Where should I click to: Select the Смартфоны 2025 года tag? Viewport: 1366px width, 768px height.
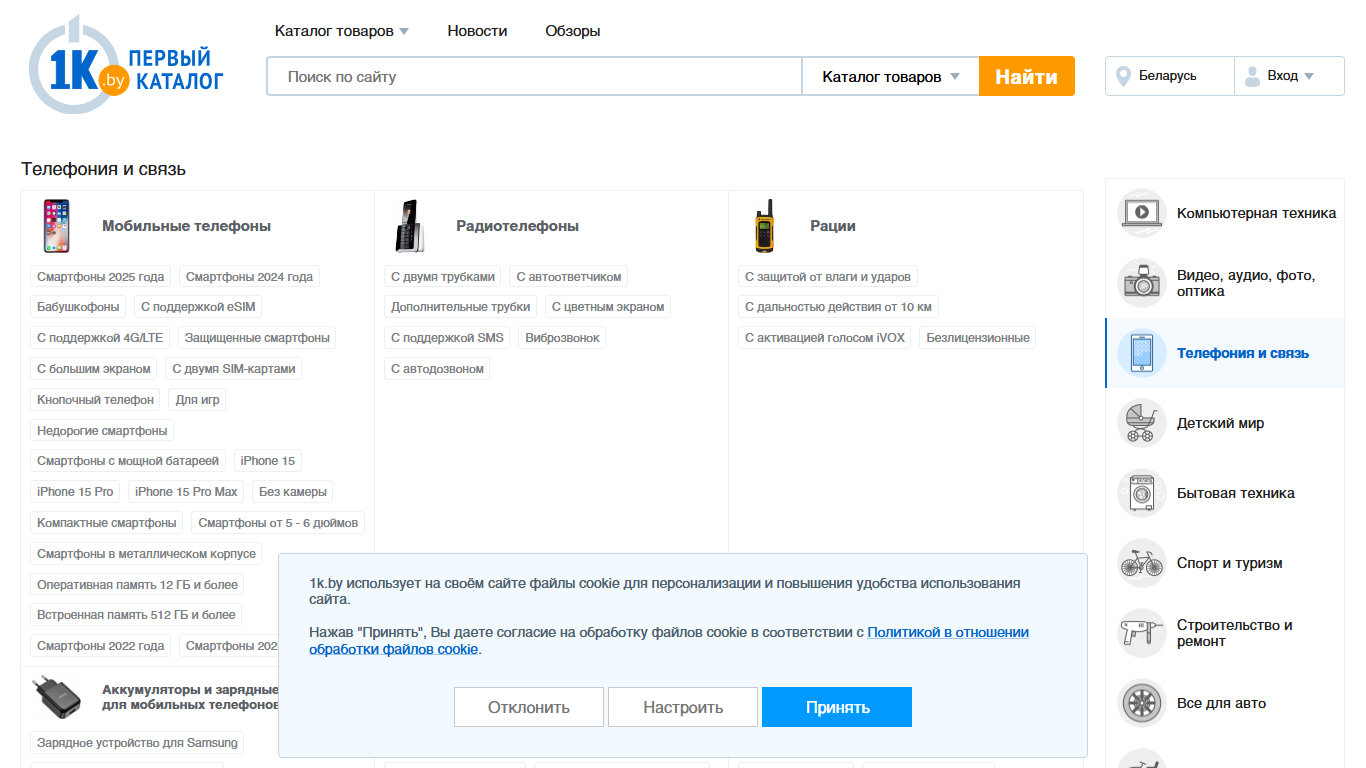point(100,277)
